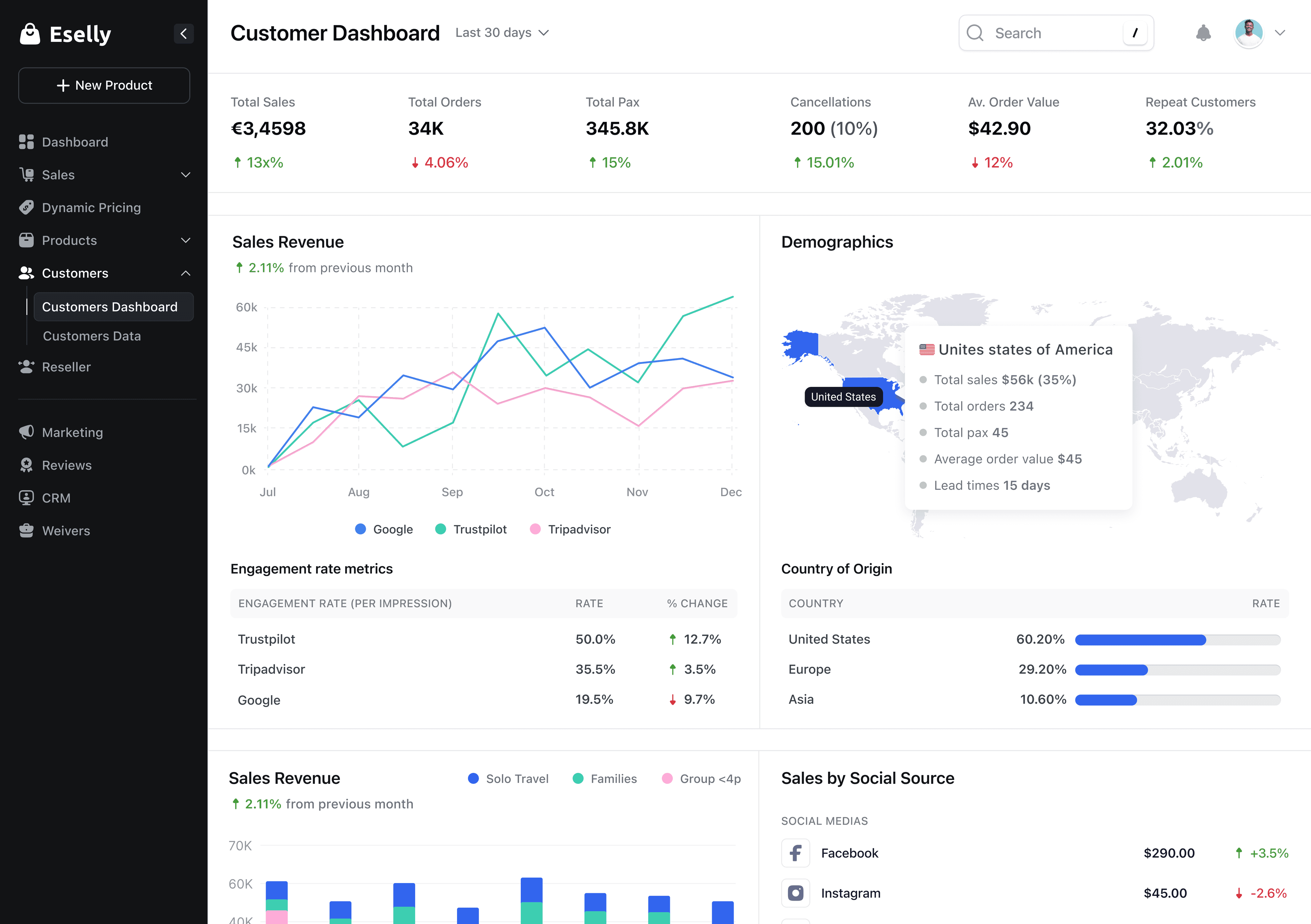The width and height of the screenshot is (1311, 924).
Task: Click the notification bell icon
Action: click(1203, 33)
